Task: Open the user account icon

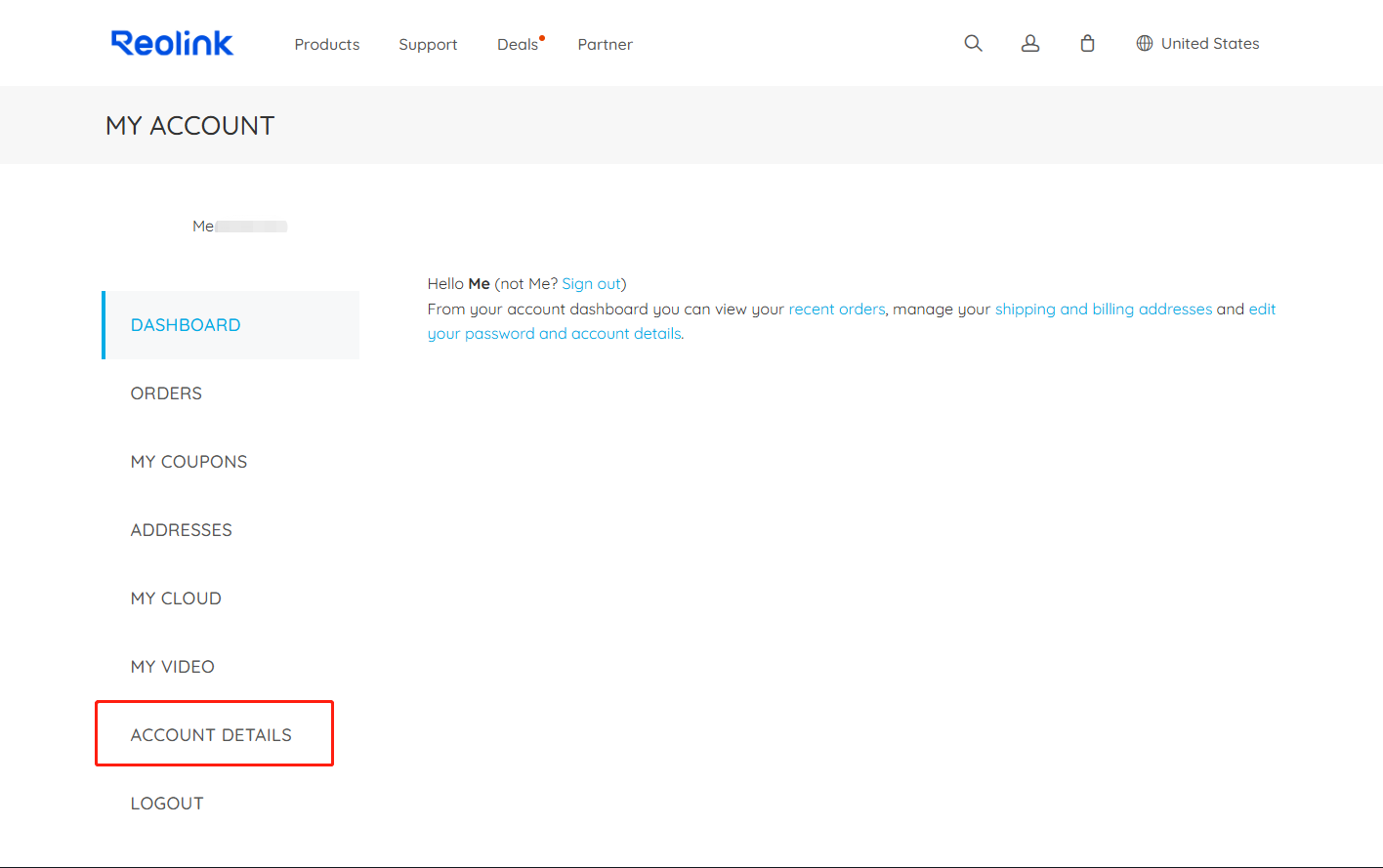Action: [1030, 43]
